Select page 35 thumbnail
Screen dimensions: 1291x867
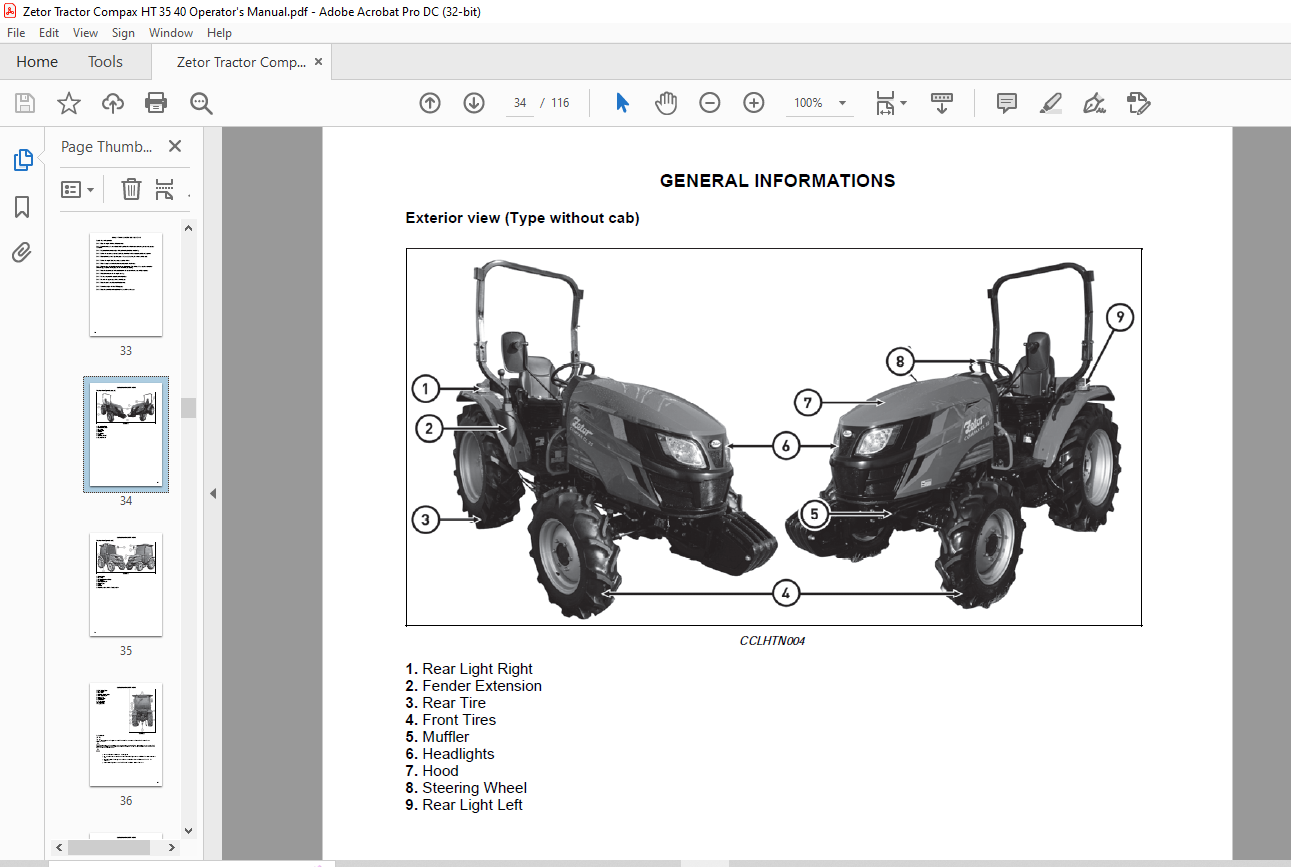126,585
